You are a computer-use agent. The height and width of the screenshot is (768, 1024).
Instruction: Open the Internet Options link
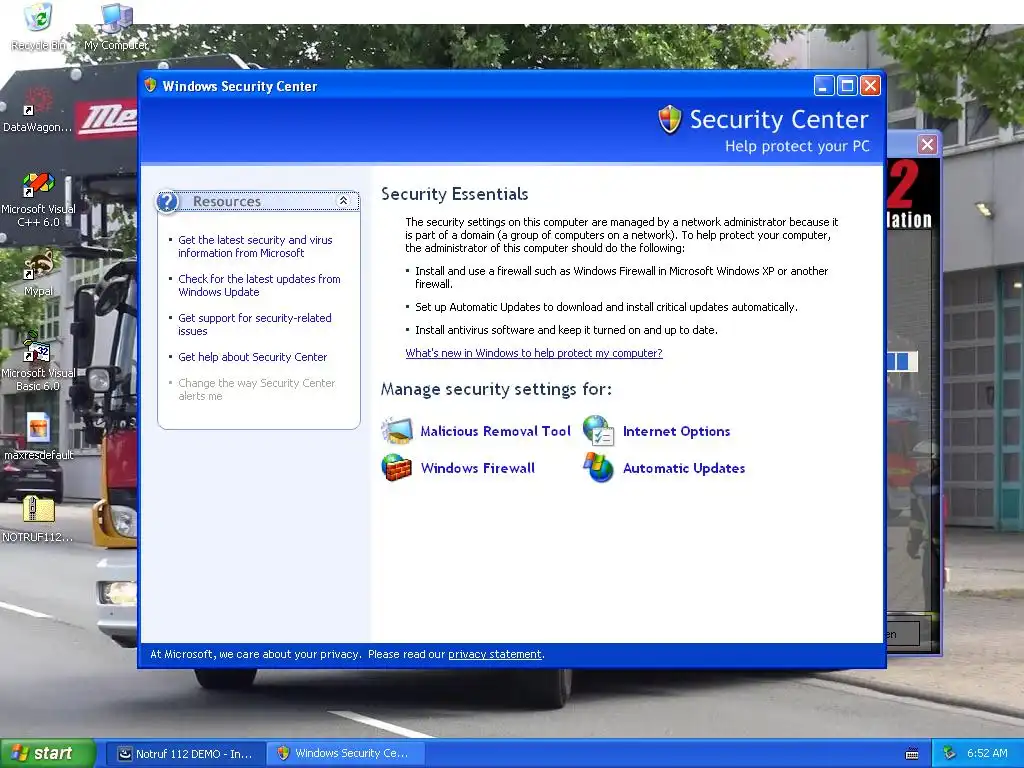[x=677, y=431]
